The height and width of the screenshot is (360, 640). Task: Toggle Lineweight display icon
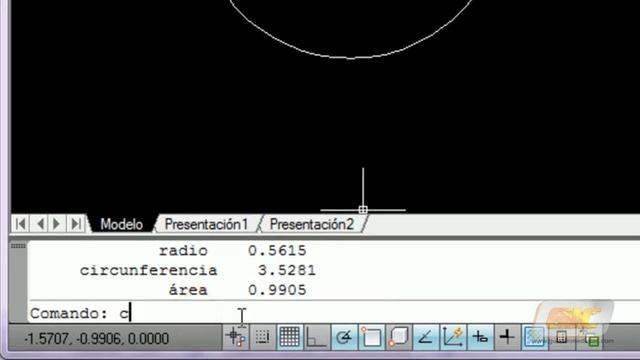click(507, 337)
